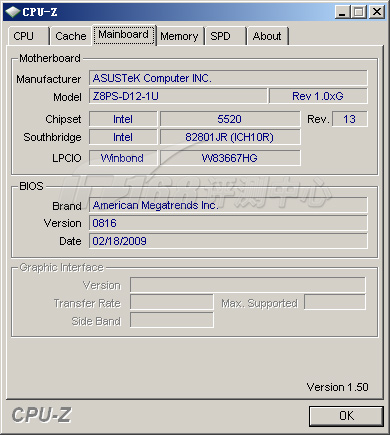Minimize the CPU-Z window

tap(342, 12)
